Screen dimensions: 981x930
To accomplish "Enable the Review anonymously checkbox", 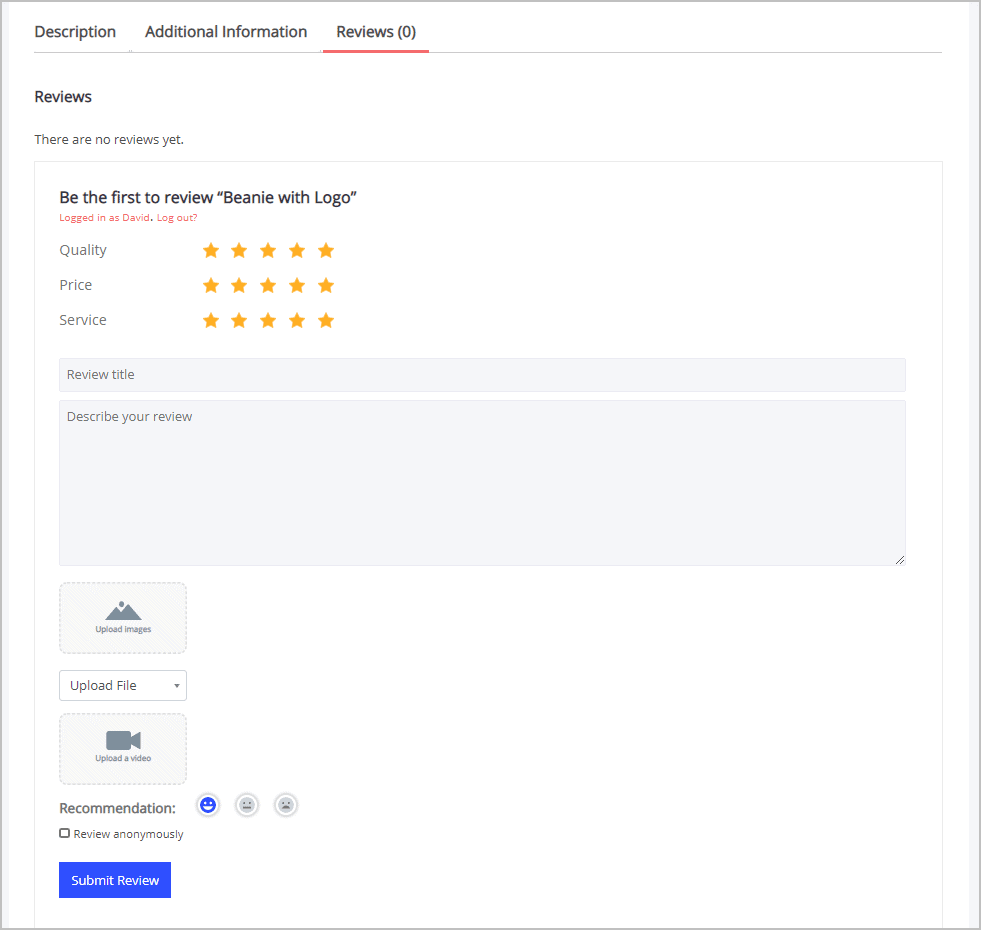I will pyautogui.click(x=64, y=833).
